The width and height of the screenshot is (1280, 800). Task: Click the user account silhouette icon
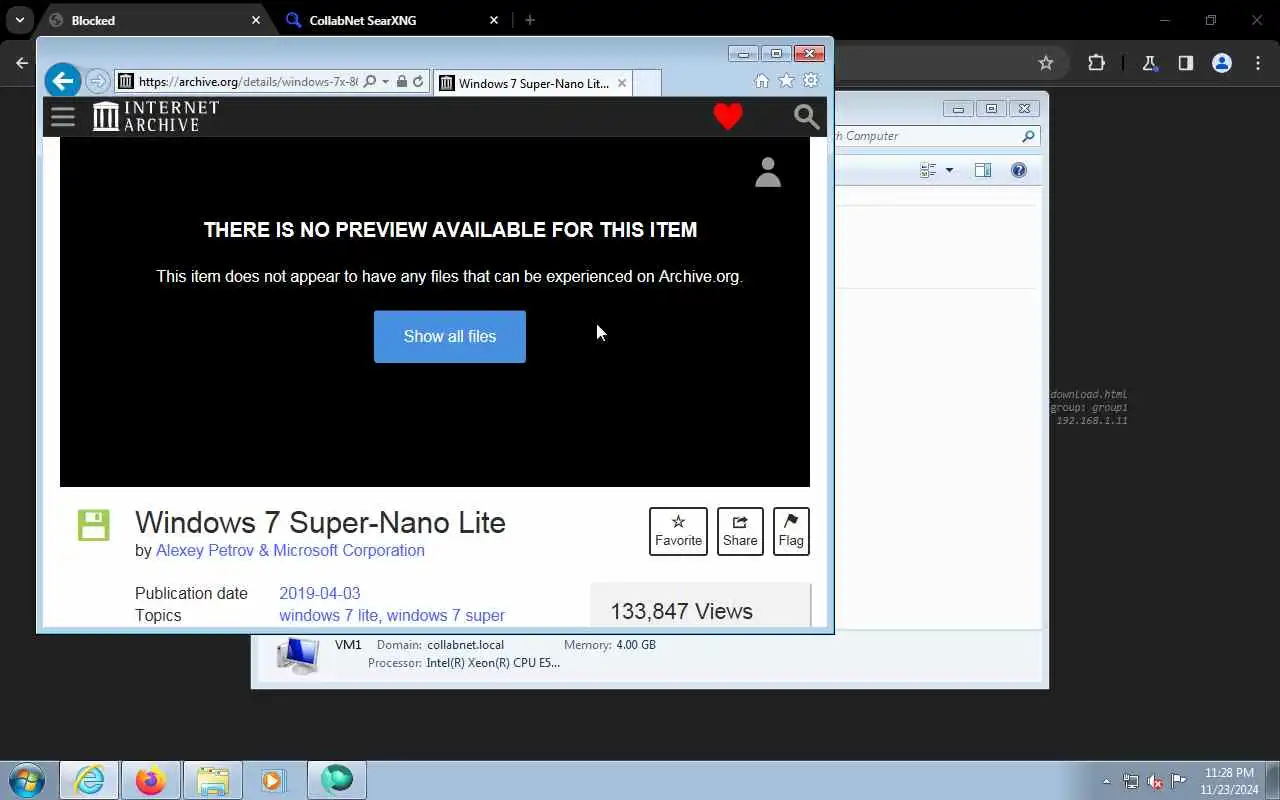(x=768, y=172)
